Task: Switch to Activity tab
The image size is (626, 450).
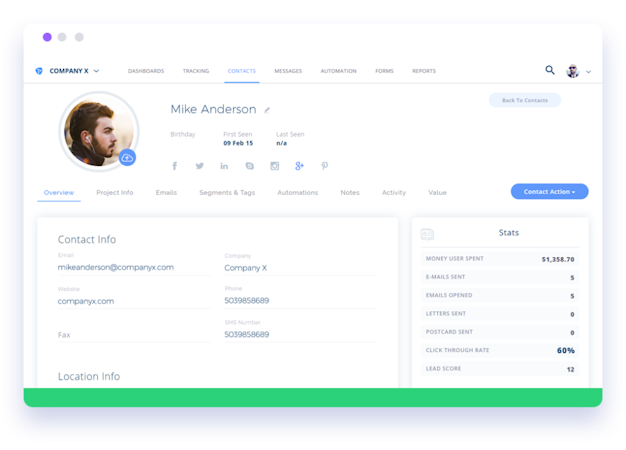Action: 394,192
